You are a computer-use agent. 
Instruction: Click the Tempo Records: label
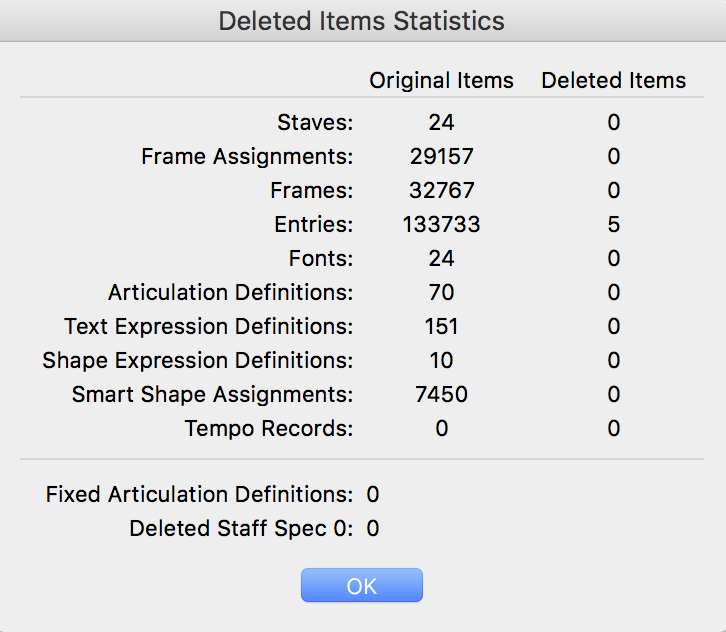coord(269,428)
